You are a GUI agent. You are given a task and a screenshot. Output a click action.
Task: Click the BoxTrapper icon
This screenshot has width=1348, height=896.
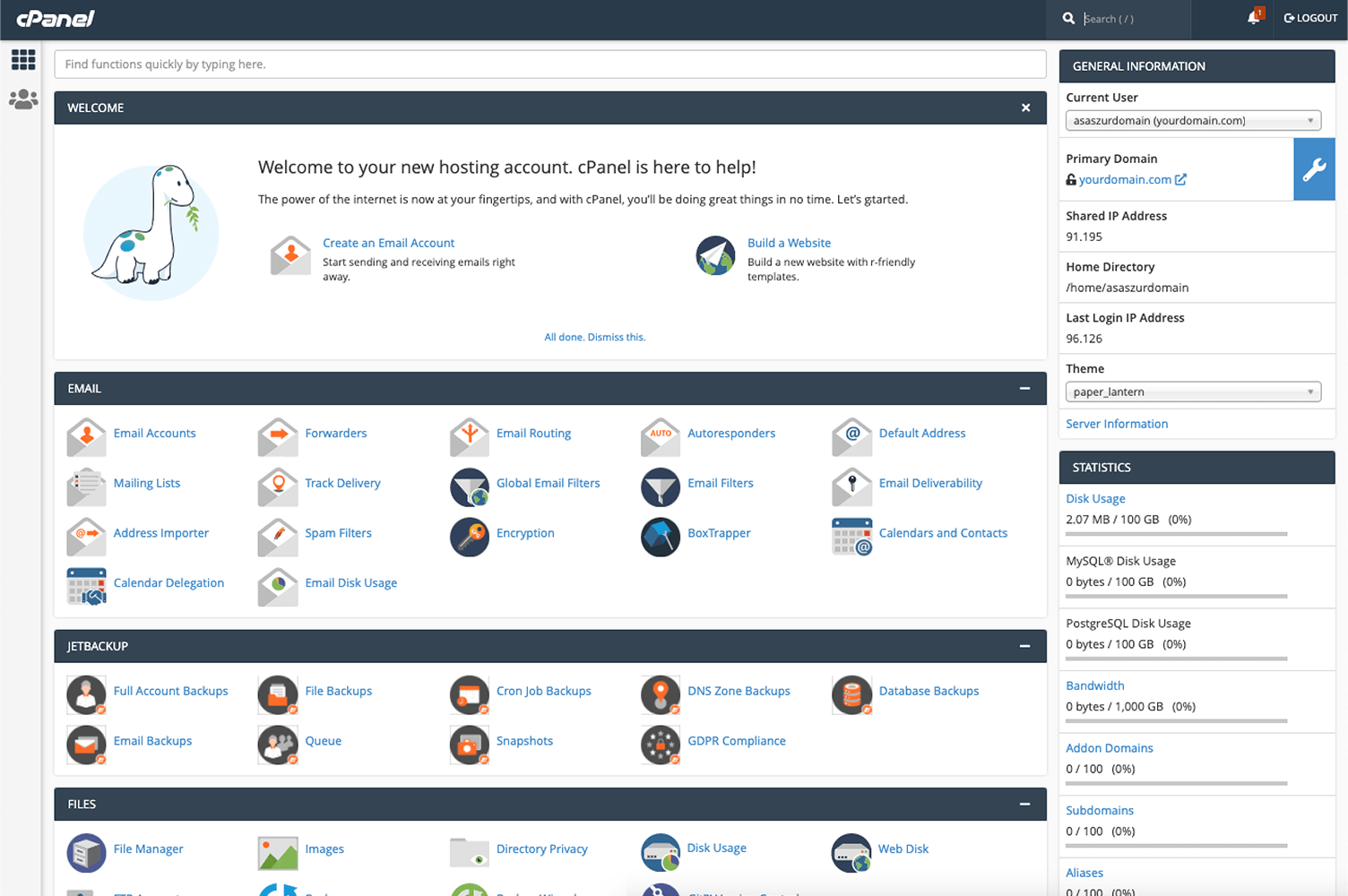(661, 537)
